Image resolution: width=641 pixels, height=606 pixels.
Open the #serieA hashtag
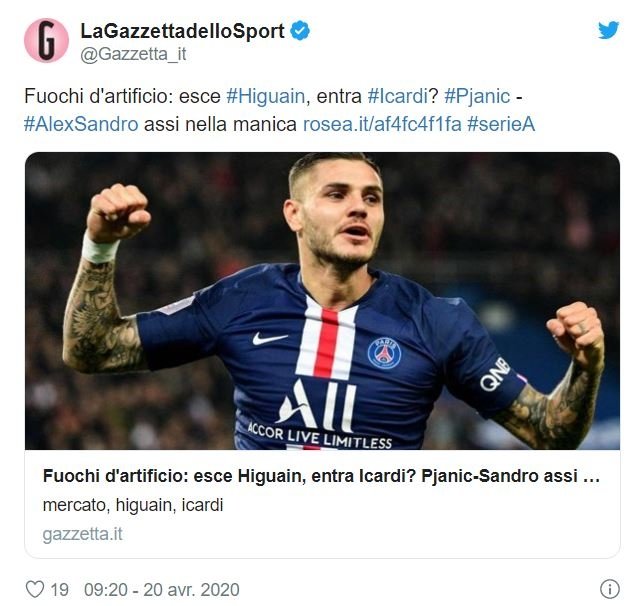(x=501, y=124)
